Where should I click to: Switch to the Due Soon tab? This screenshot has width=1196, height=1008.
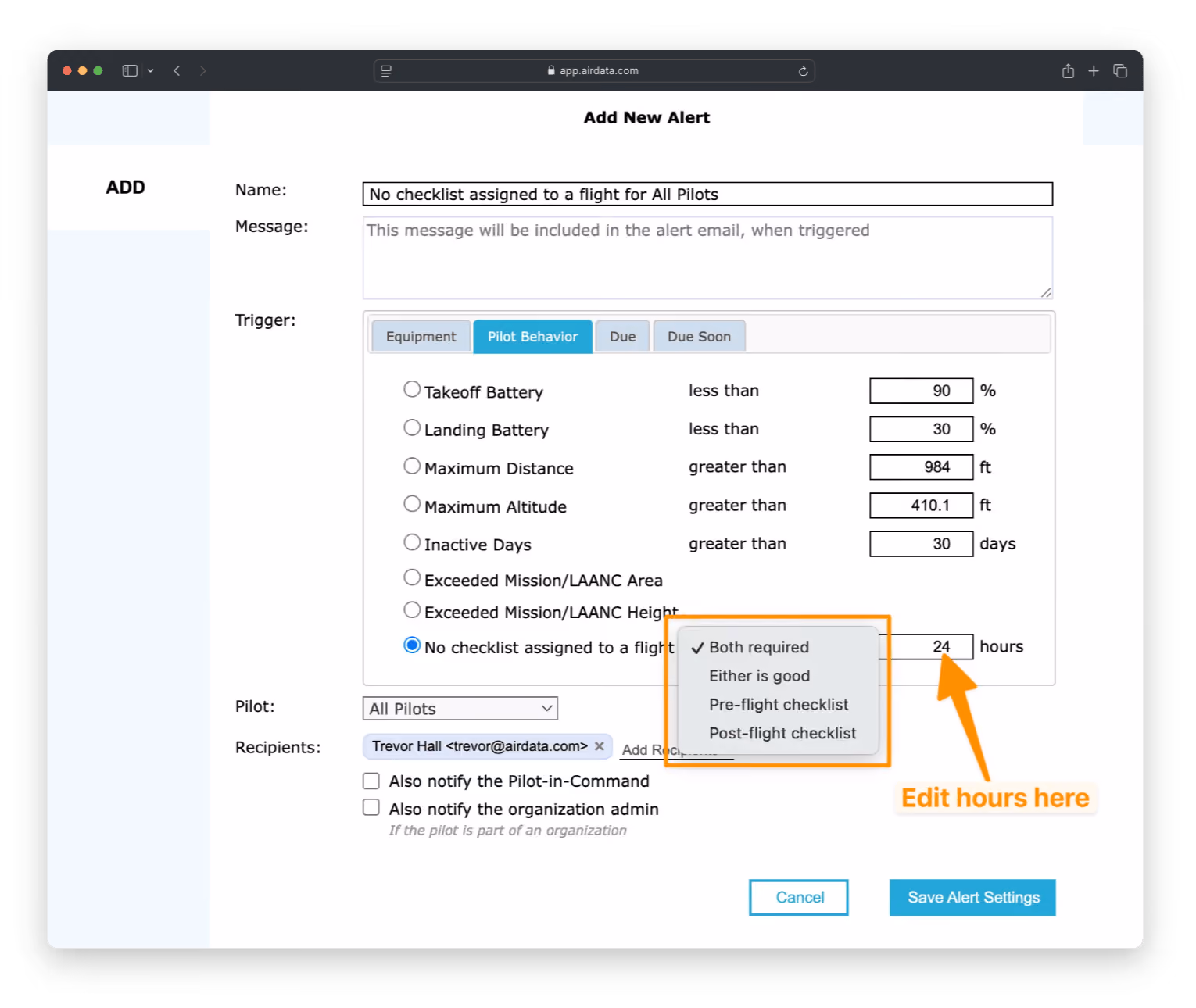tap(699, 337)
